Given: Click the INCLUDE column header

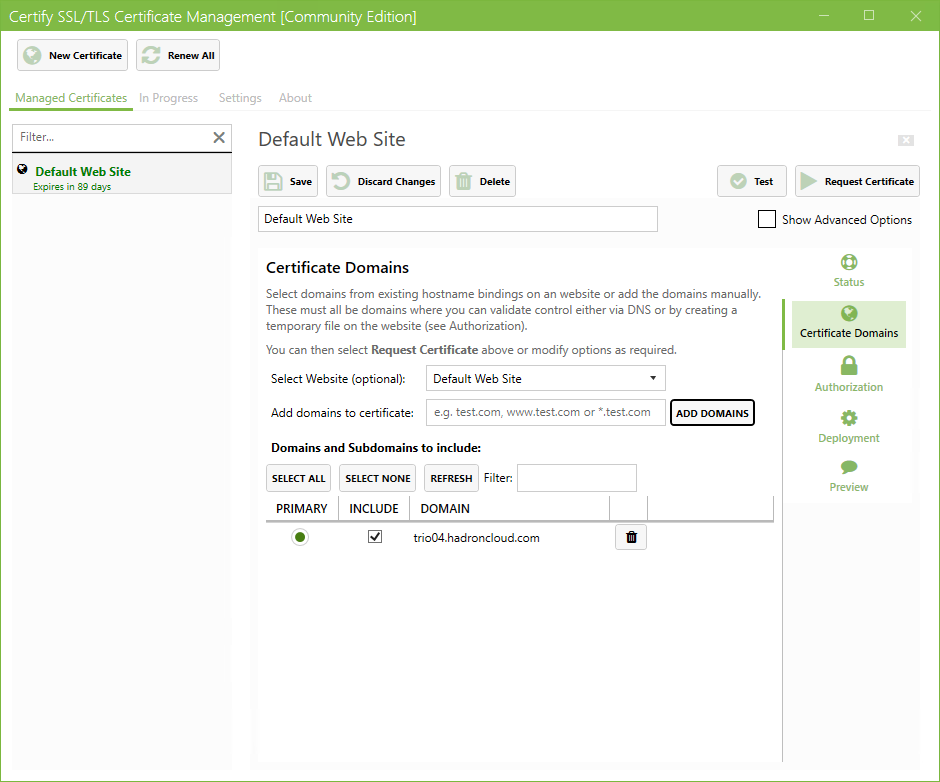Looking at the screenshot, I should tap(374, 509).
